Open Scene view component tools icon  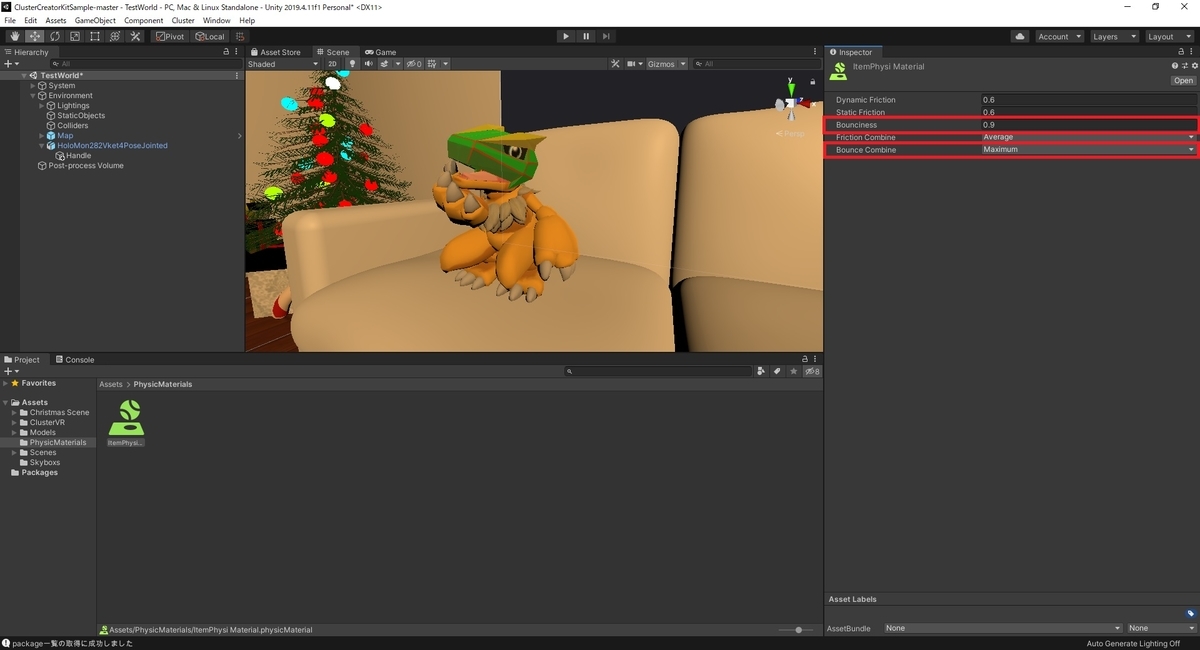(616, 64)
